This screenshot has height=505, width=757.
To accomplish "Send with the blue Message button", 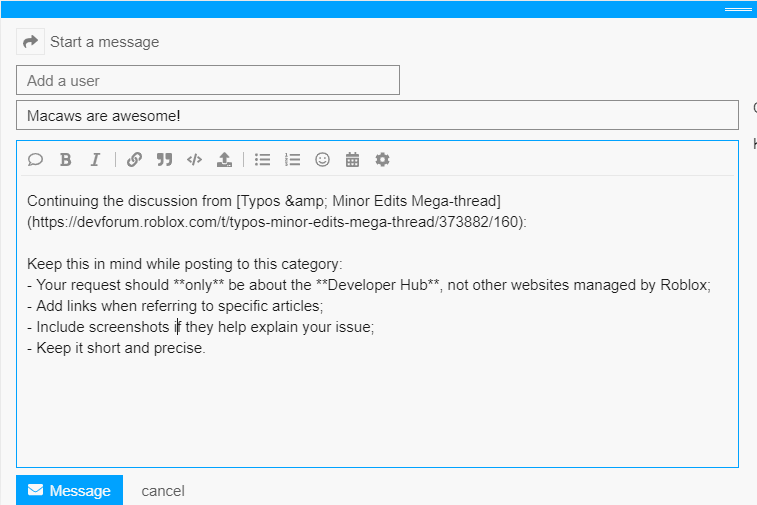I will [x=70, y=490].
